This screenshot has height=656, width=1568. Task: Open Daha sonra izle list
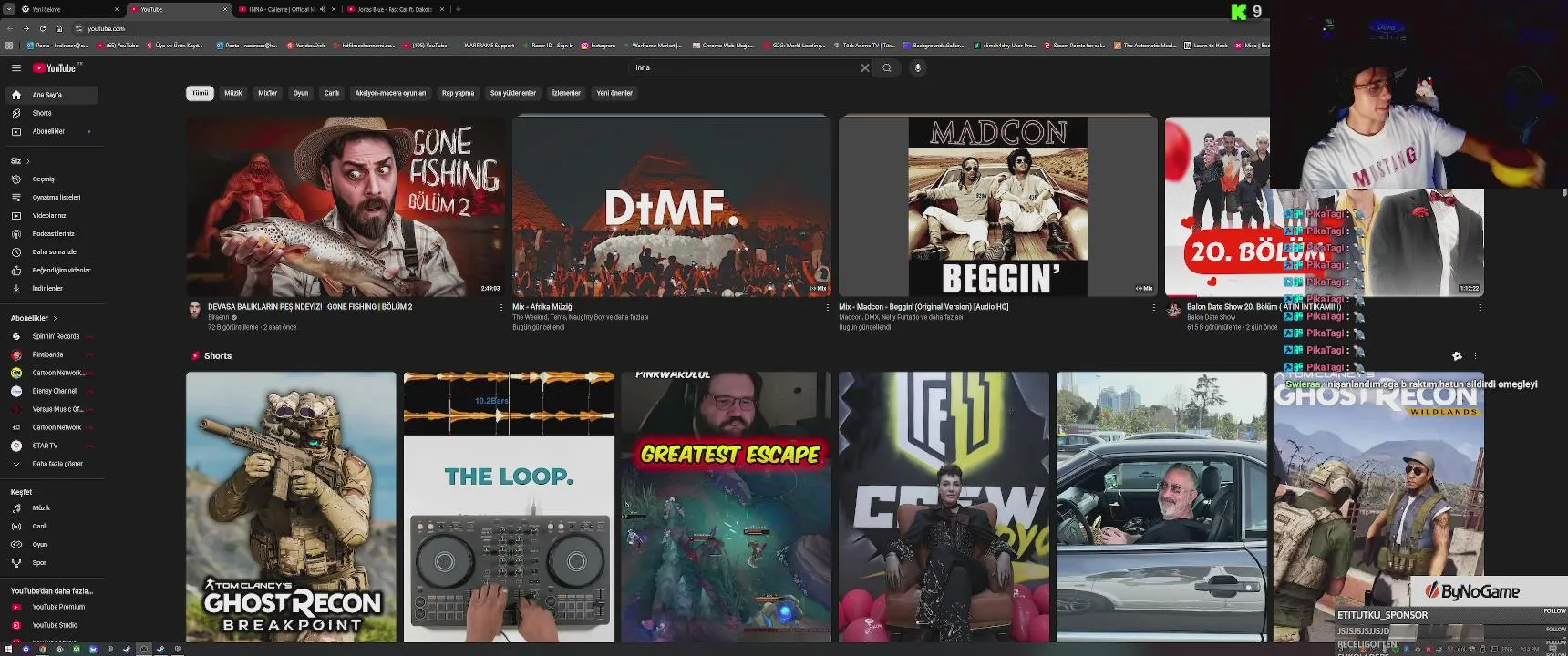point(51,252)
